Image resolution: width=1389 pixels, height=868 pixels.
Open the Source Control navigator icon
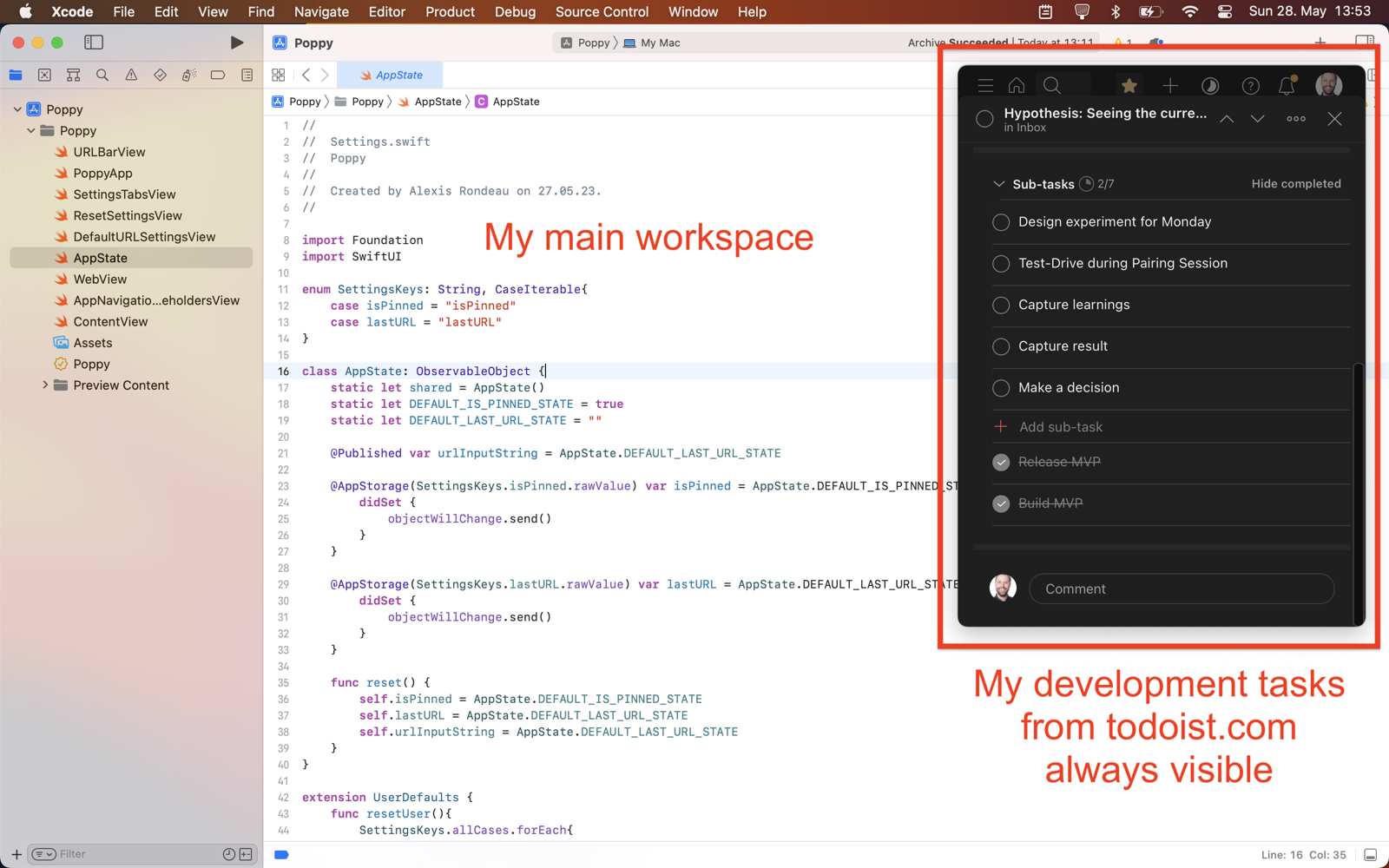(x=44, y=76)
